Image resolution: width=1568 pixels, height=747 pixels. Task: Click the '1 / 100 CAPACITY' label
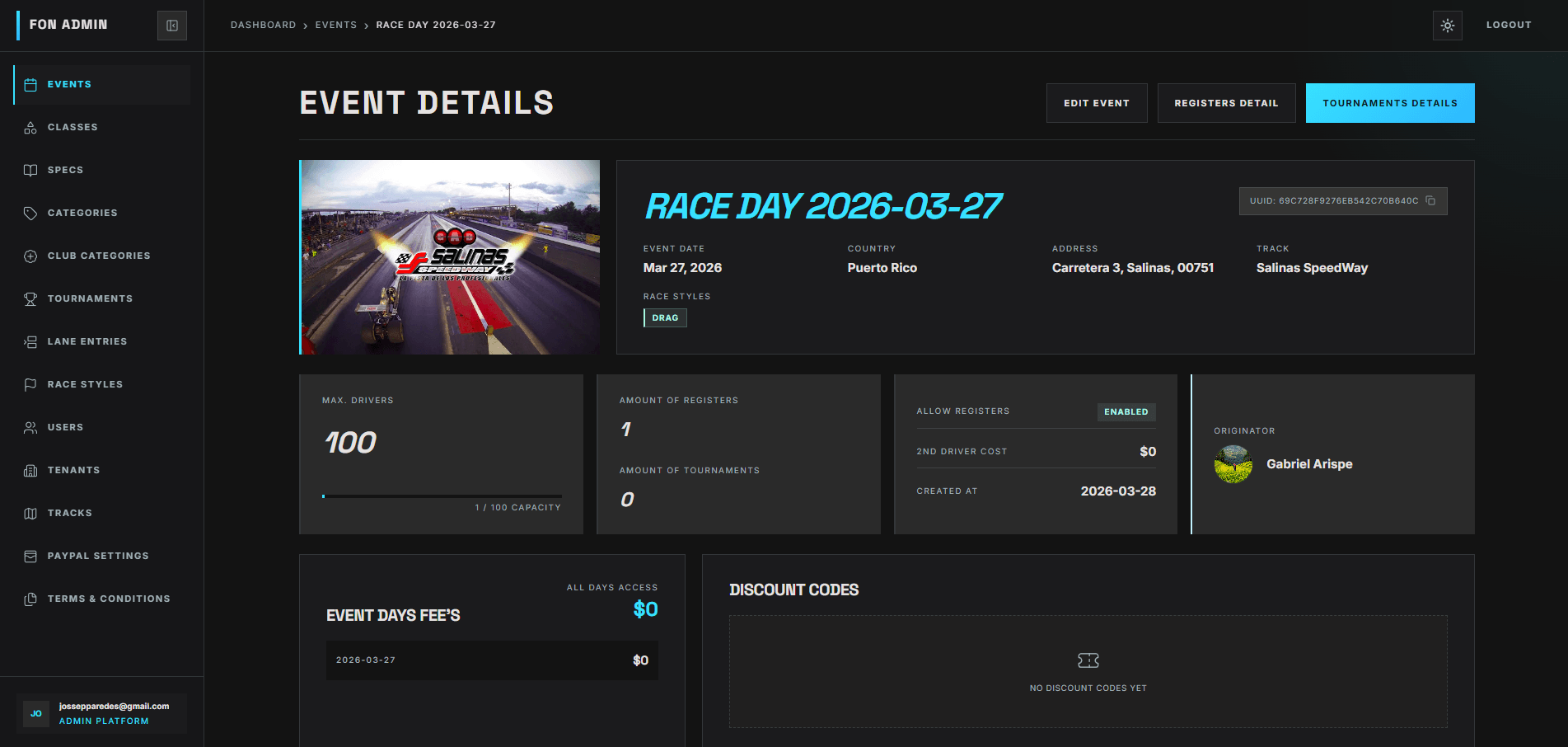517,508
